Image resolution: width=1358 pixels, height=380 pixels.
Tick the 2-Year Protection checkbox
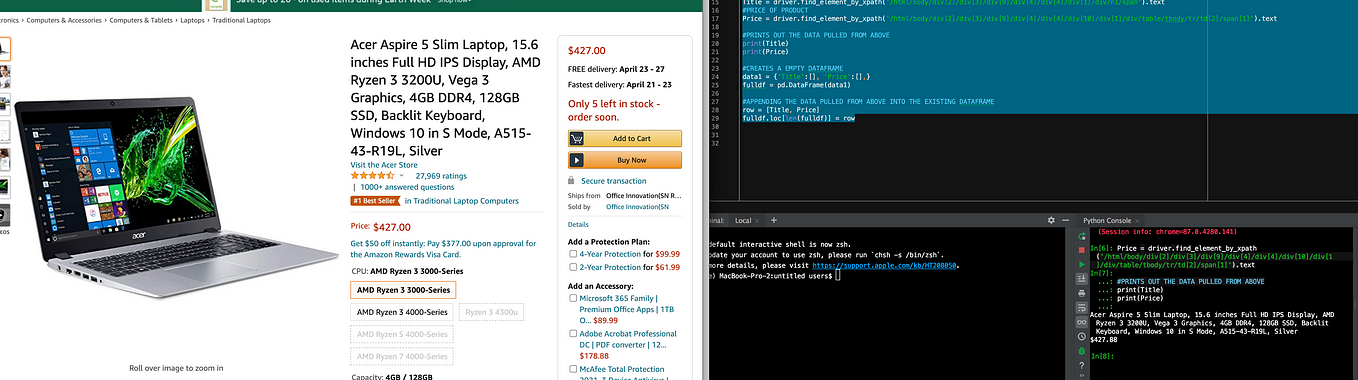[572, 267]
